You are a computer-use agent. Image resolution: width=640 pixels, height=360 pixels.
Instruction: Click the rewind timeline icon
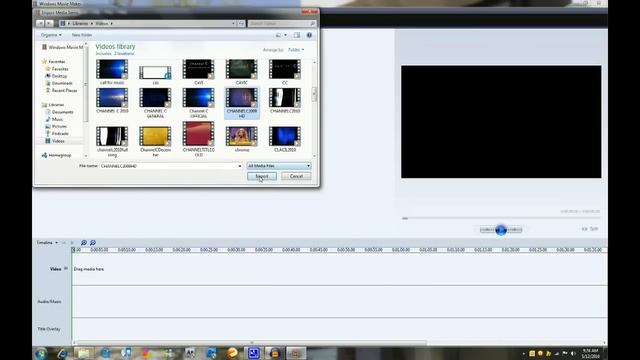point(64,242)
